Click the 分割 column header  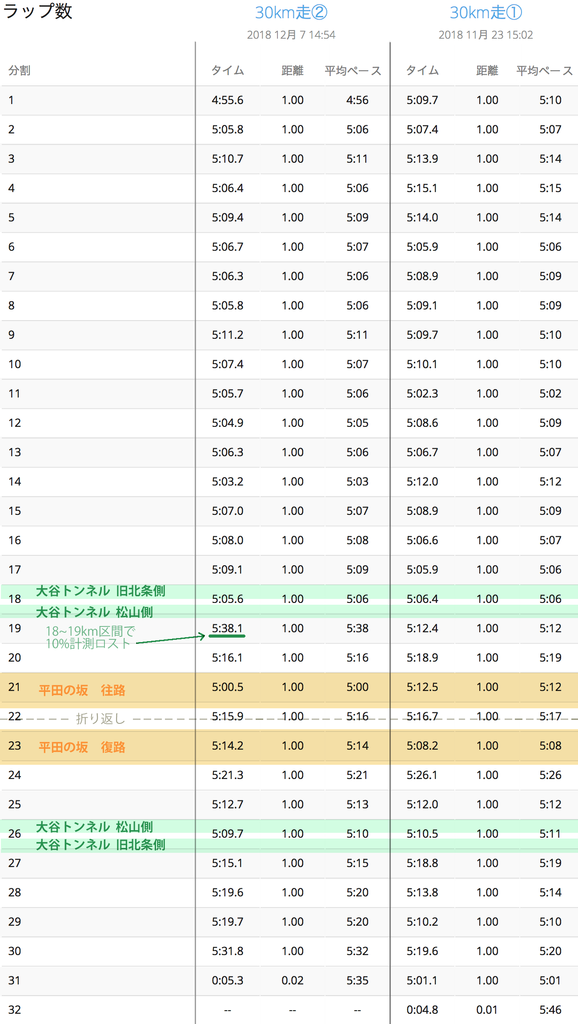[19, 71]
